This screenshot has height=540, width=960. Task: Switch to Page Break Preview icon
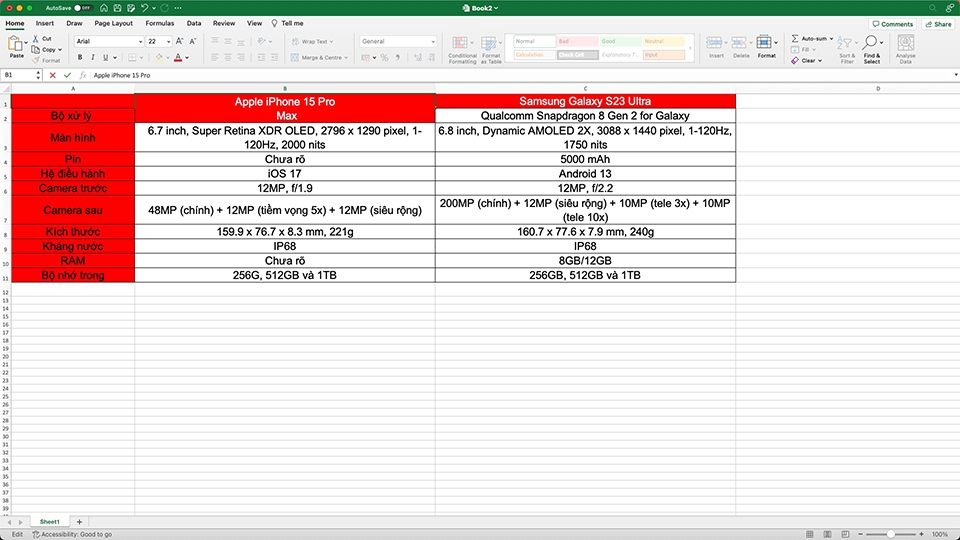coord(845,534)
